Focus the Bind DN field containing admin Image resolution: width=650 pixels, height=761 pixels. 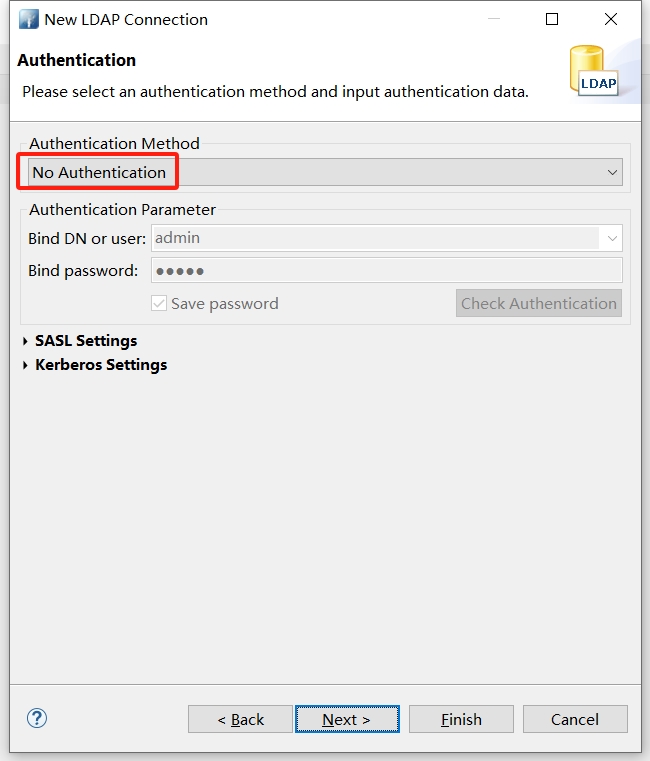[375, 238]
